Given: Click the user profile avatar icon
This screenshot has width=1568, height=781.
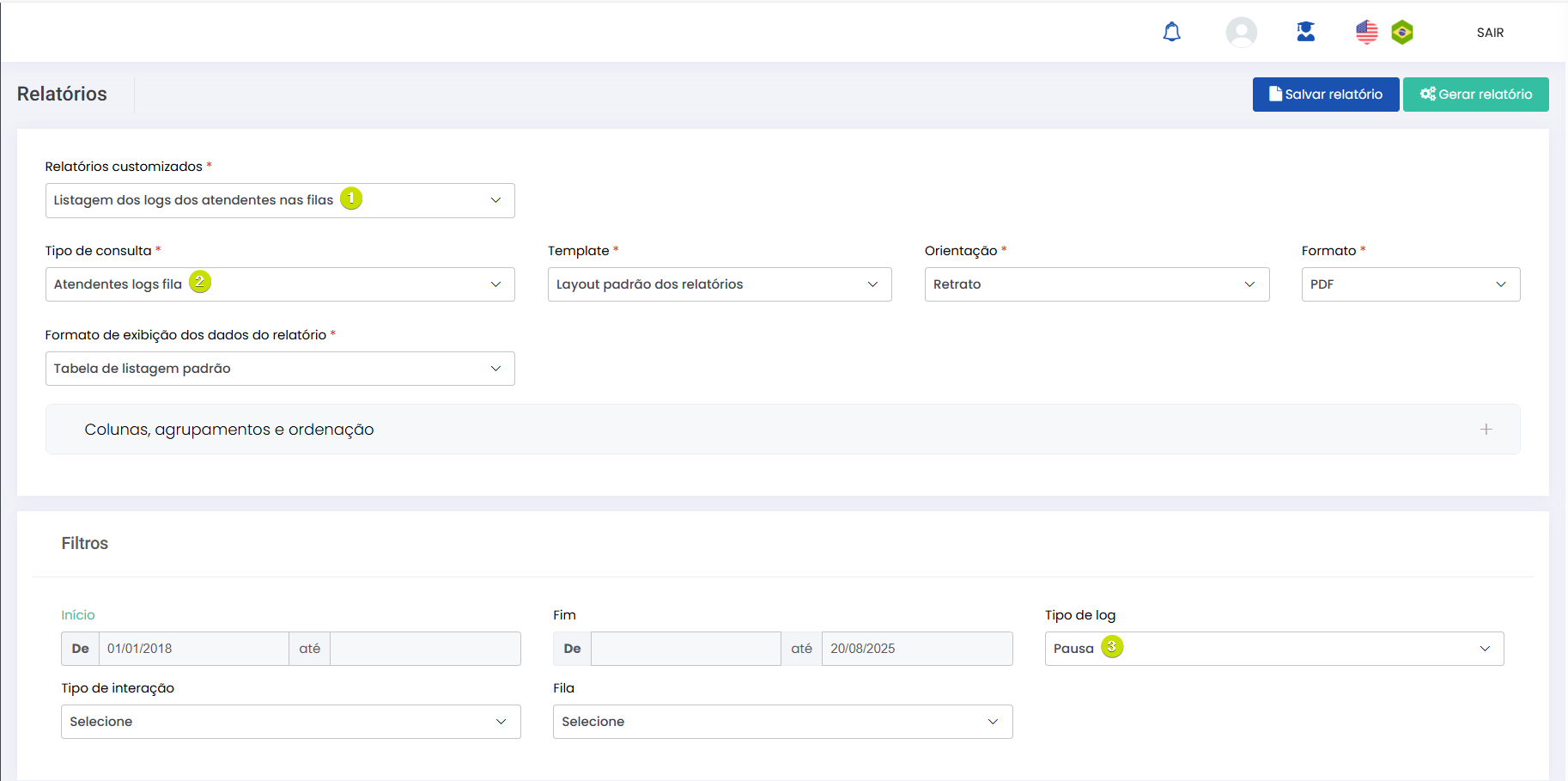Looking at the screenshot, I should (x=1241, y=33).
